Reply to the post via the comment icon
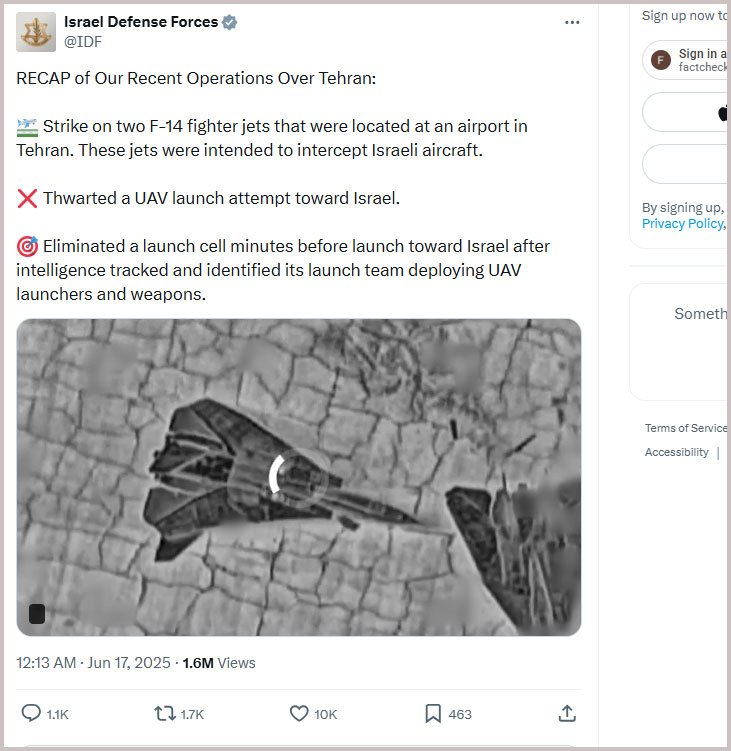 pos(31,713)
